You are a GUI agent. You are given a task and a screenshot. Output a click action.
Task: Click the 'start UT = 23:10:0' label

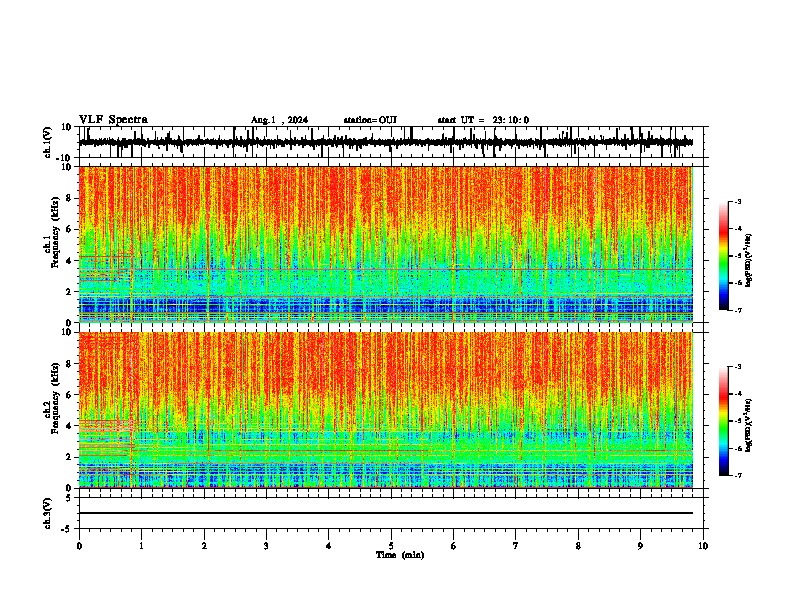483,120
